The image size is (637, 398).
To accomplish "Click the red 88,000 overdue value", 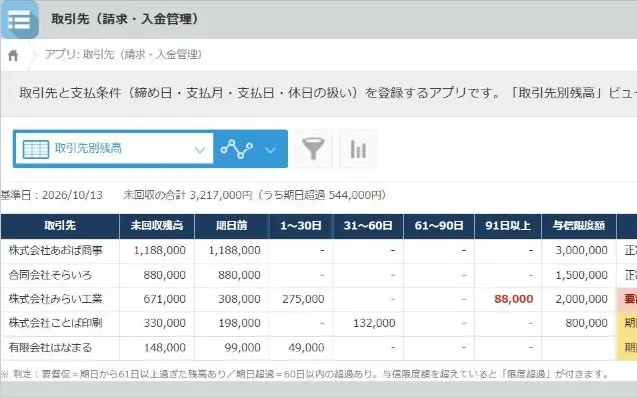I will (514, 299).
